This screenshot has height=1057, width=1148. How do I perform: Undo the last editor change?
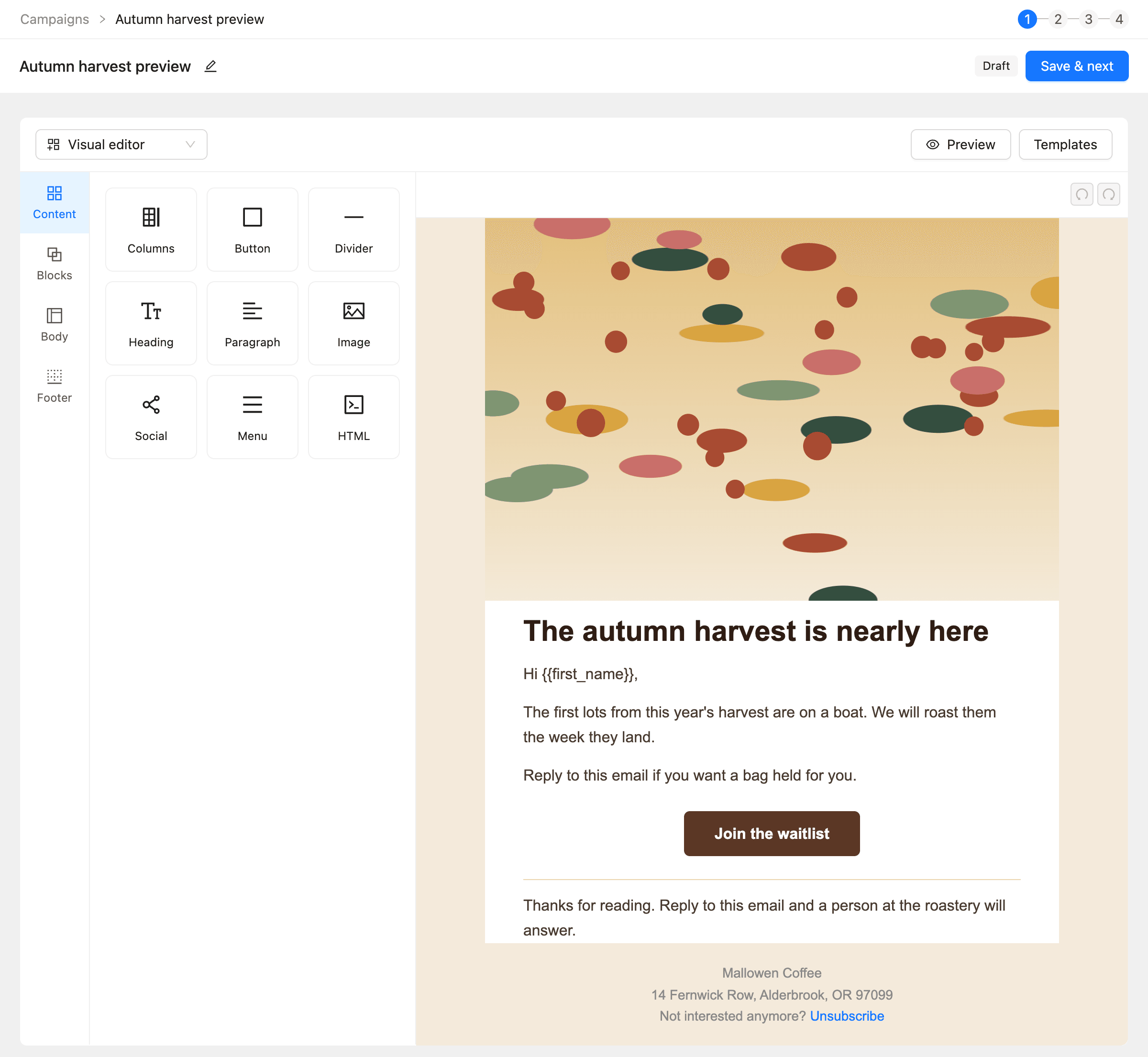click(1082, 195)
